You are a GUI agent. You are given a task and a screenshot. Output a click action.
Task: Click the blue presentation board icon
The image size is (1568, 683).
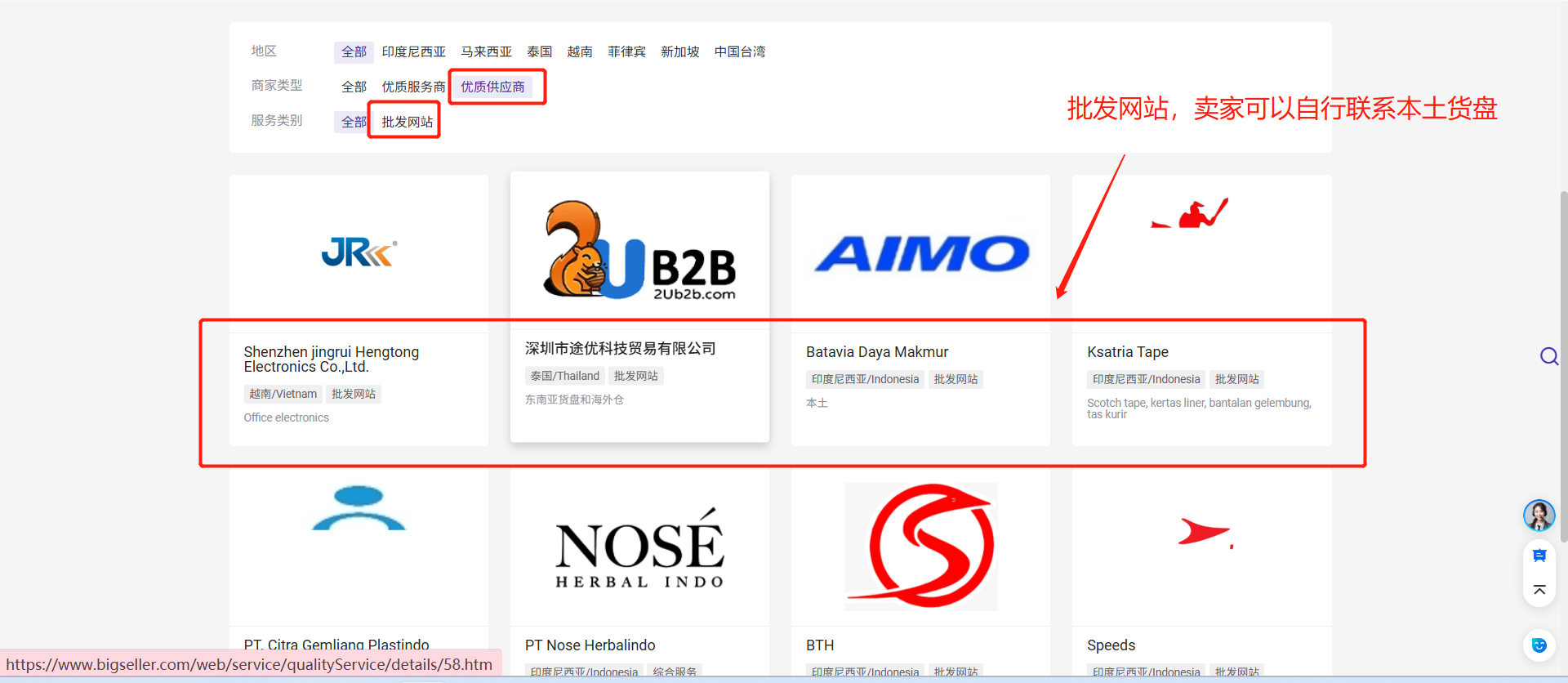tap(1539, 556)
